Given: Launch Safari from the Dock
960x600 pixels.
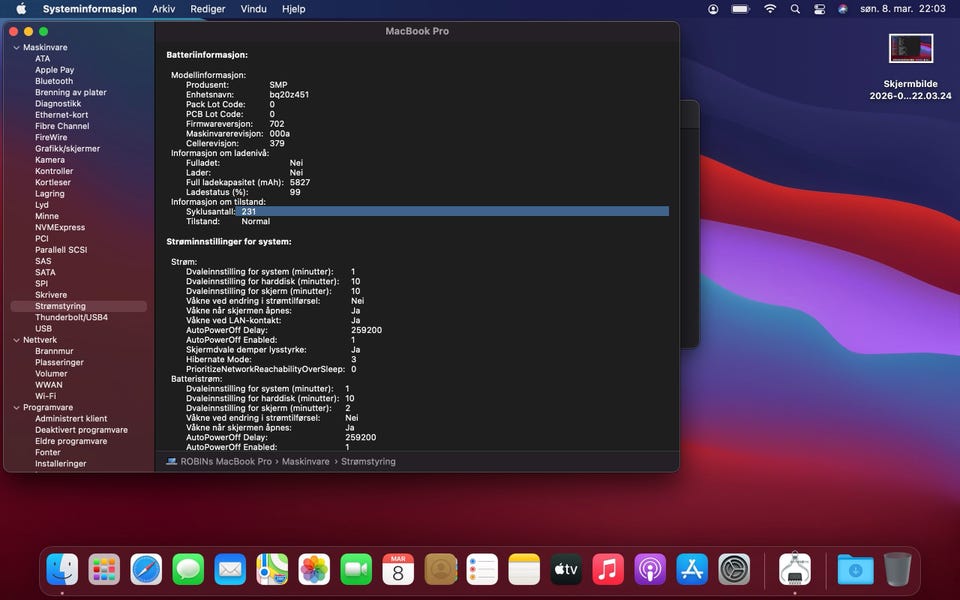Looking at the screenshot, I should point(146,569).
